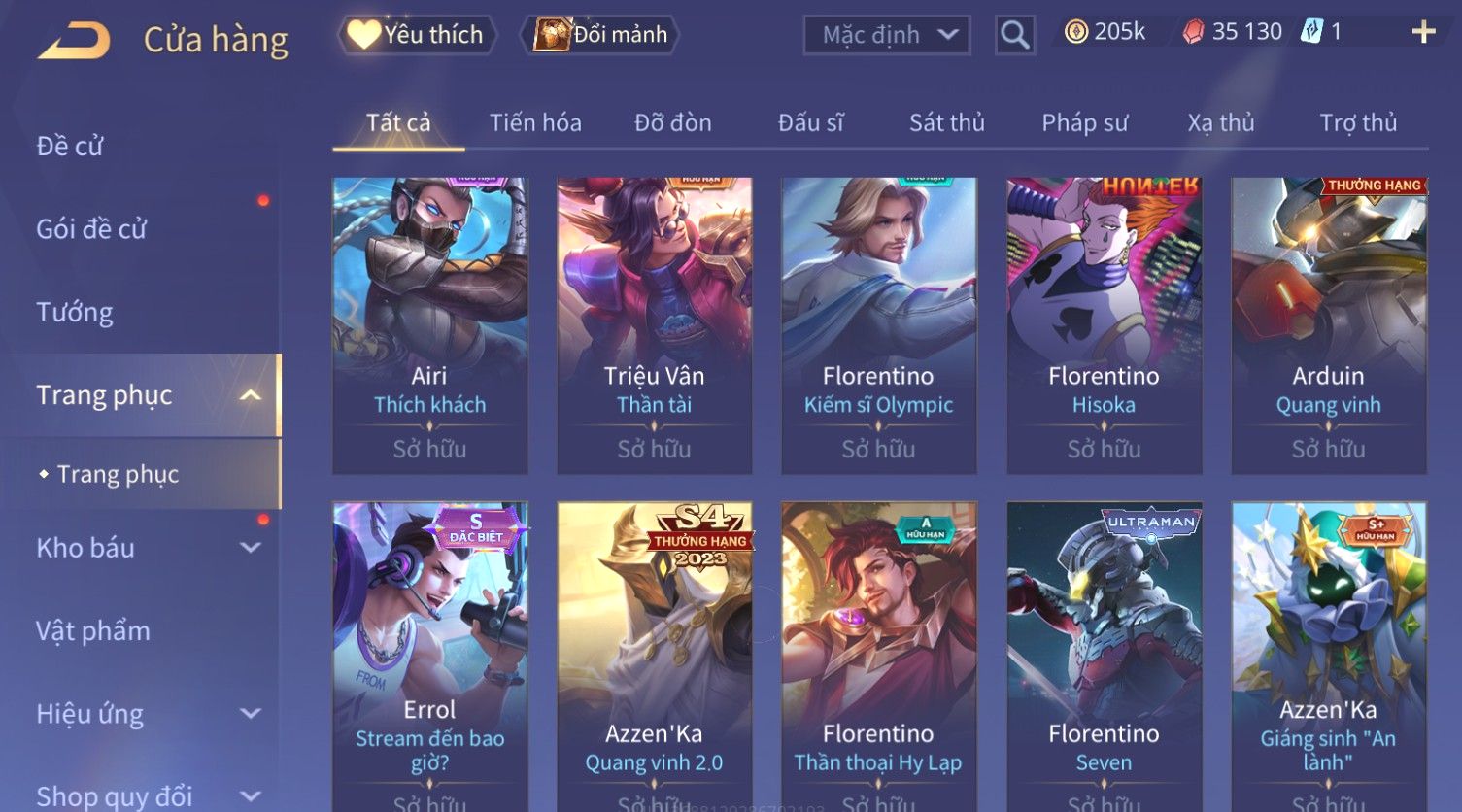The image size is (1462, 812).
Task: Expand the Hiệu ứng sidebar section
Action: pyautogui.click(x=250, y=714)
